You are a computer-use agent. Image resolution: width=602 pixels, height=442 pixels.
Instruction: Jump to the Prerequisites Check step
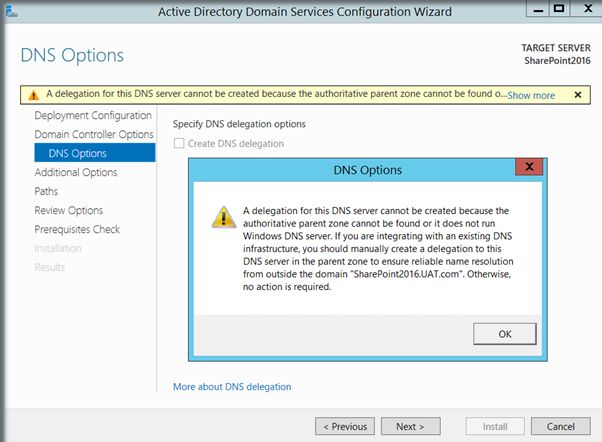(x=77, y=229)
